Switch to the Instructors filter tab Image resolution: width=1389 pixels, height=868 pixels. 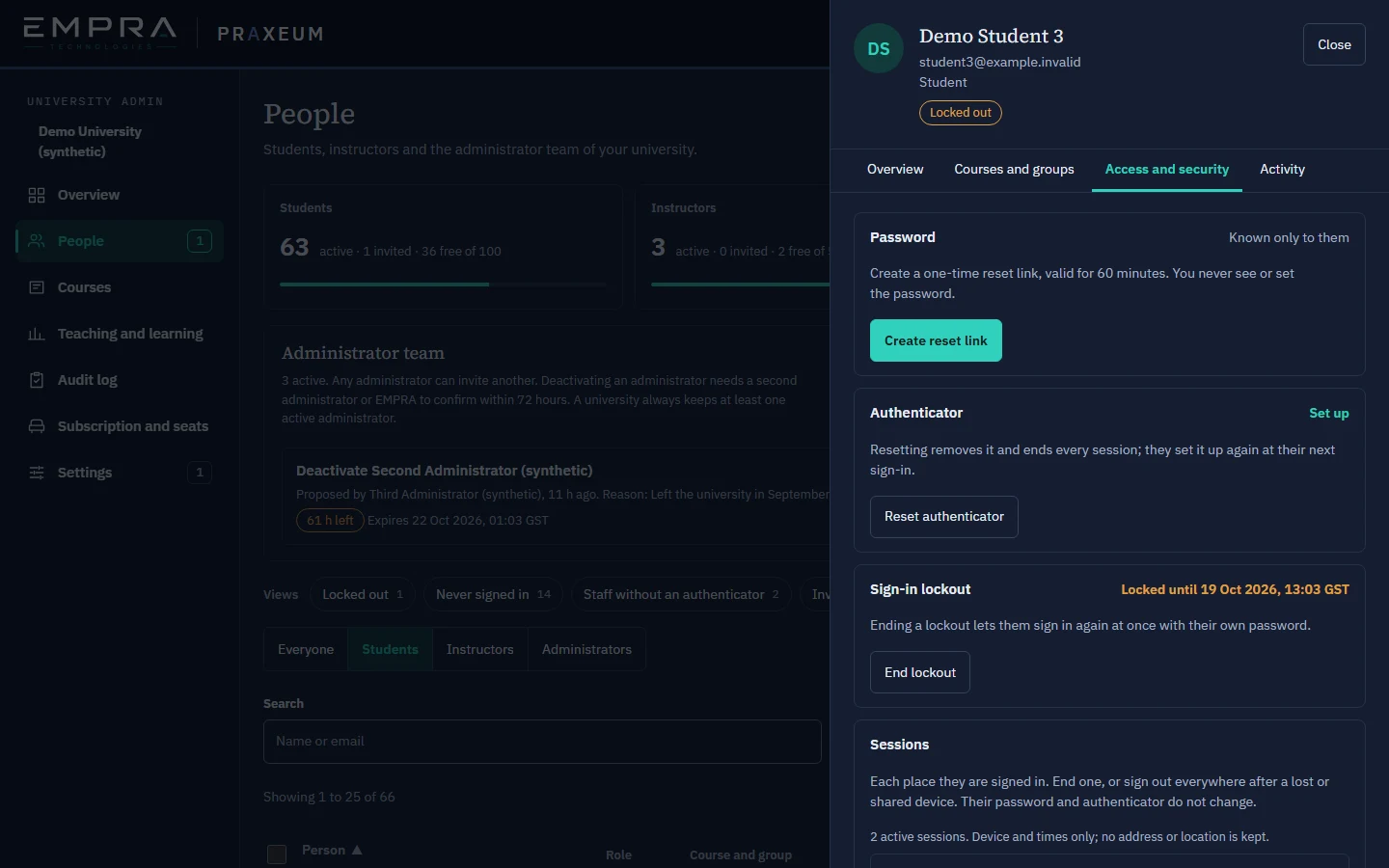click(480, 649)
